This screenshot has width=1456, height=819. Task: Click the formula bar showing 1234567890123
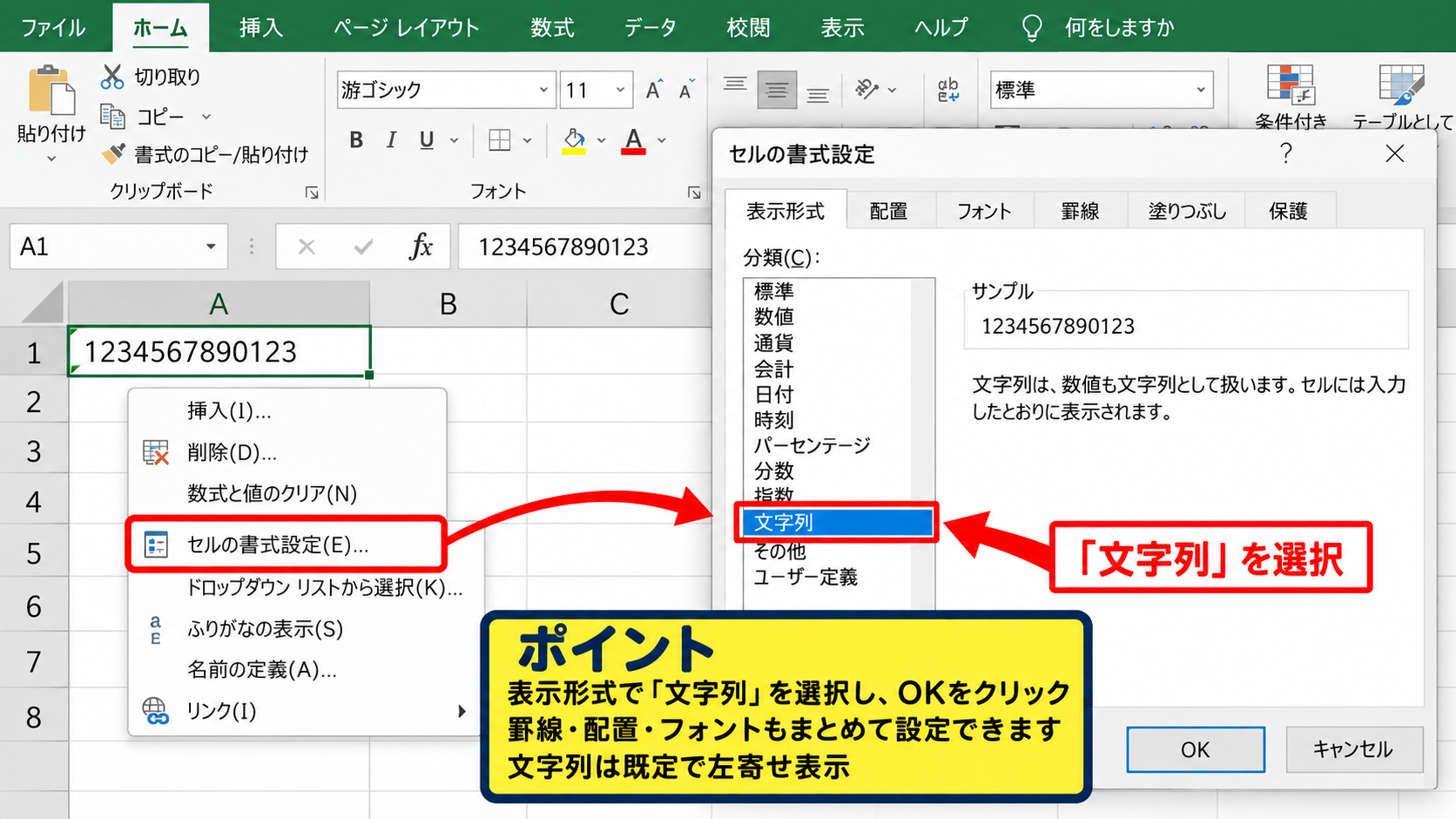point(584,247)
